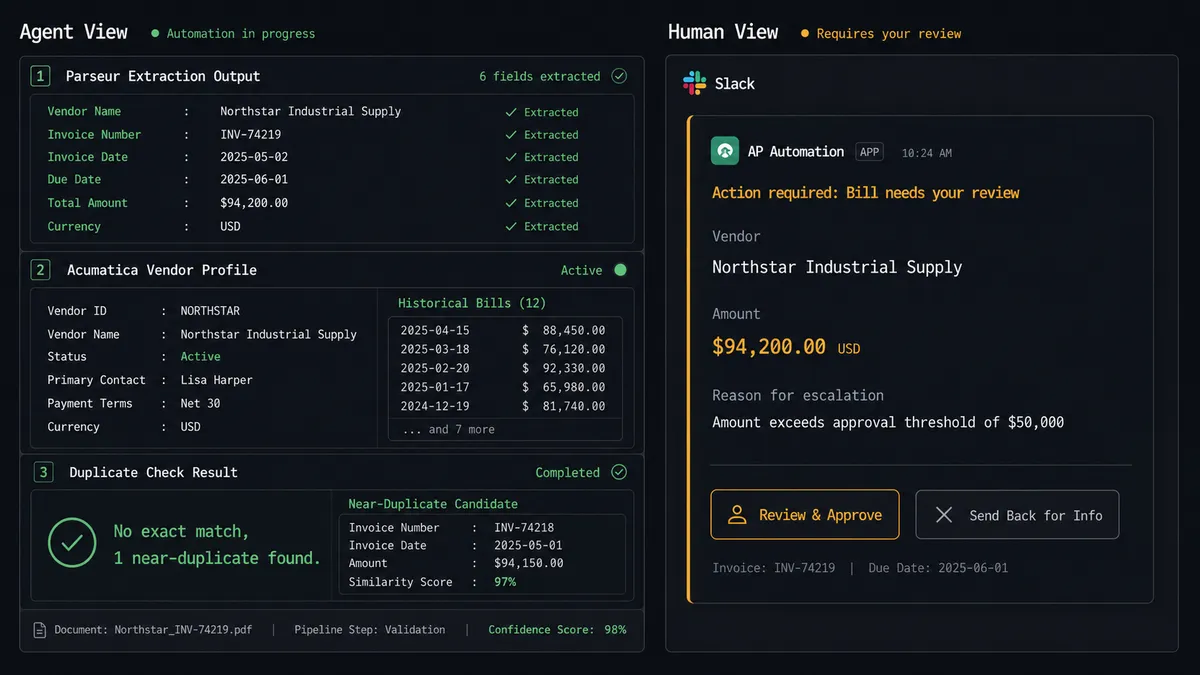Screen dimensions: 1200x675
Task: Click the Northstar Industrial Supply vendor in Slack message
Action: coord(837,267)
